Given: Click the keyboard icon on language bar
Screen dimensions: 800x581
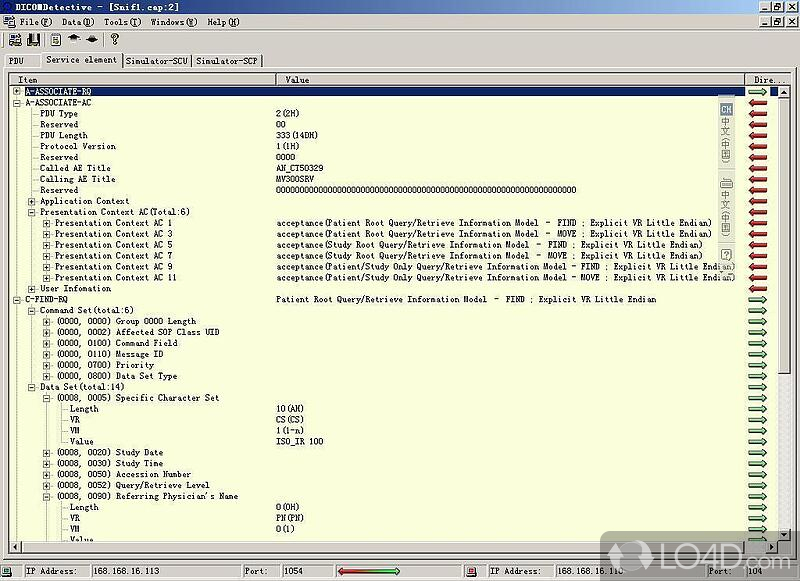Looking at the screenshot, I should [x=727, y=183].
